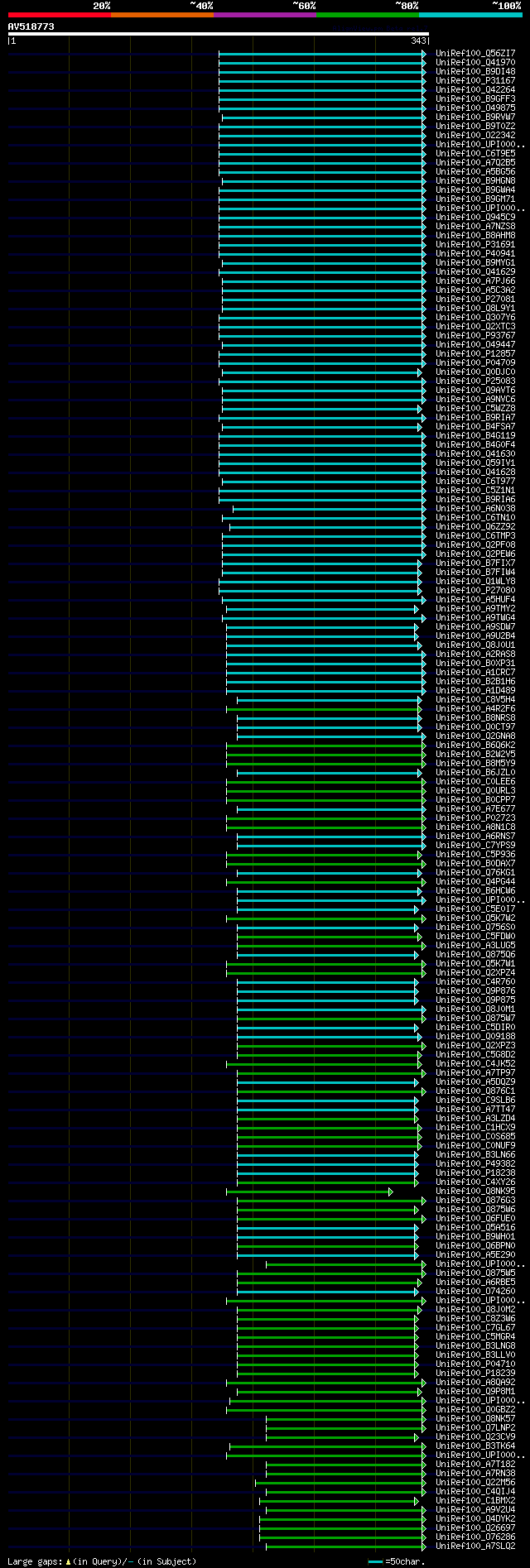Screen dimensions: 530x1568
Task: Pick the UniRef100_Q6ZZ92 identifier
Action: coord(475,526)
